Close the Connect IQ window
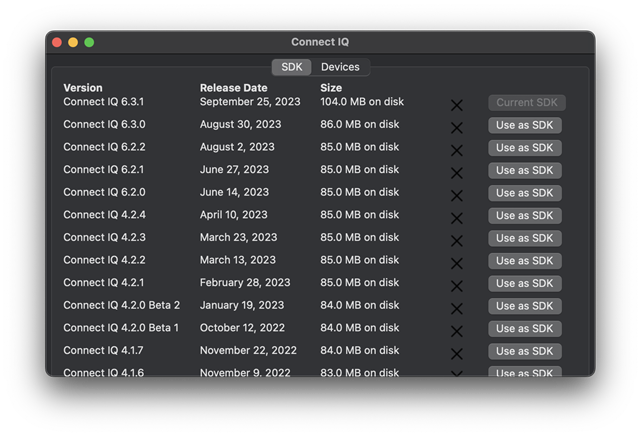Image resolution: width=640 pixels, height=436 pixels. point(57,42)
